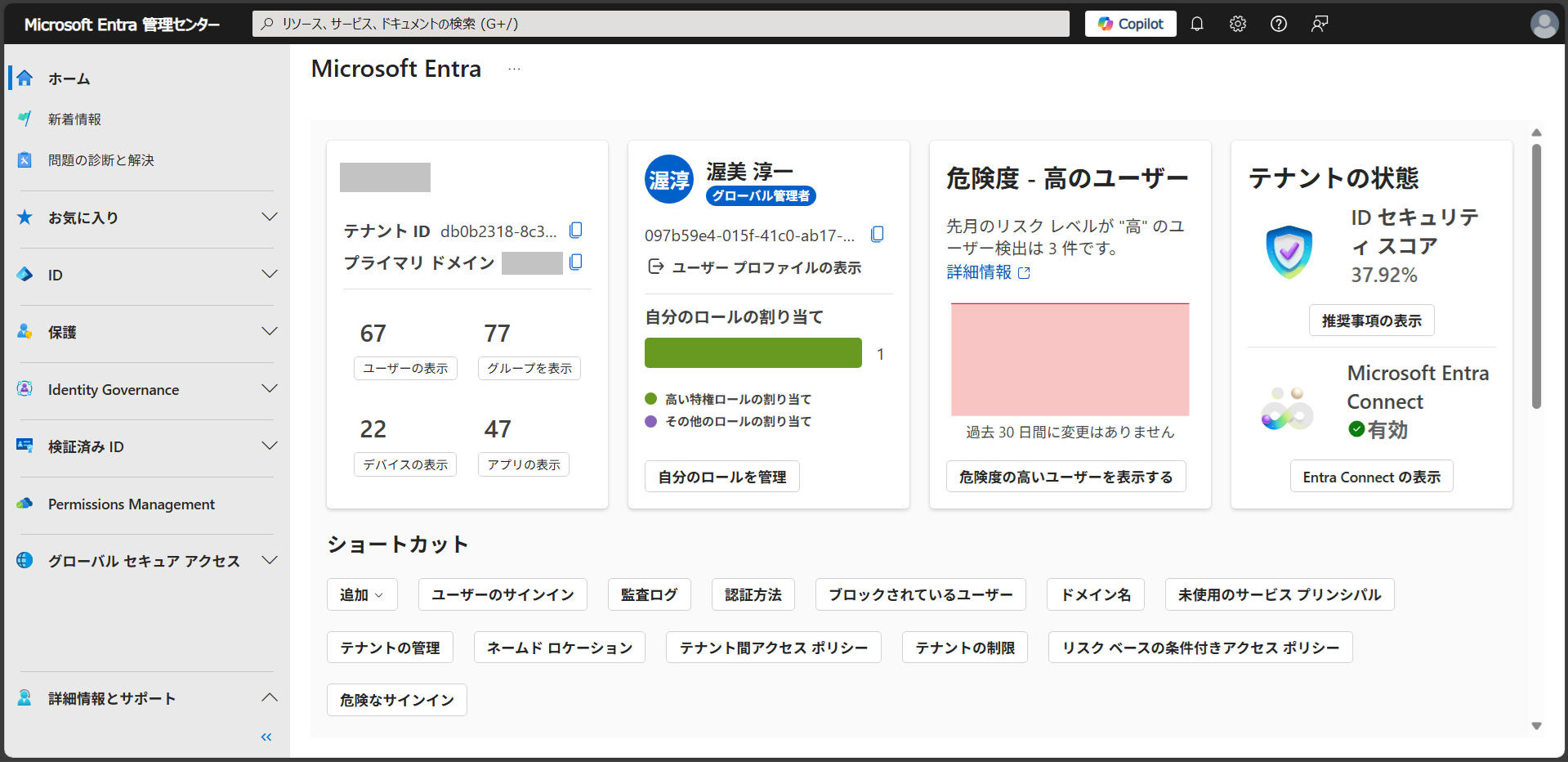Click the グローバル セキュア アクセス globe icon

pos(25,561)
